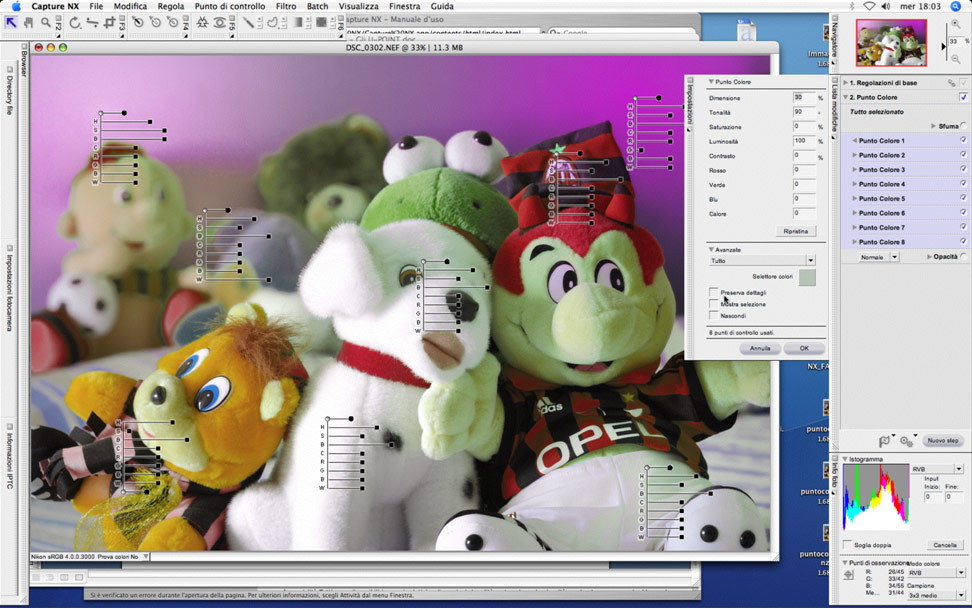Select the fill selection tool
972x609 pixels.
[321, 23]
